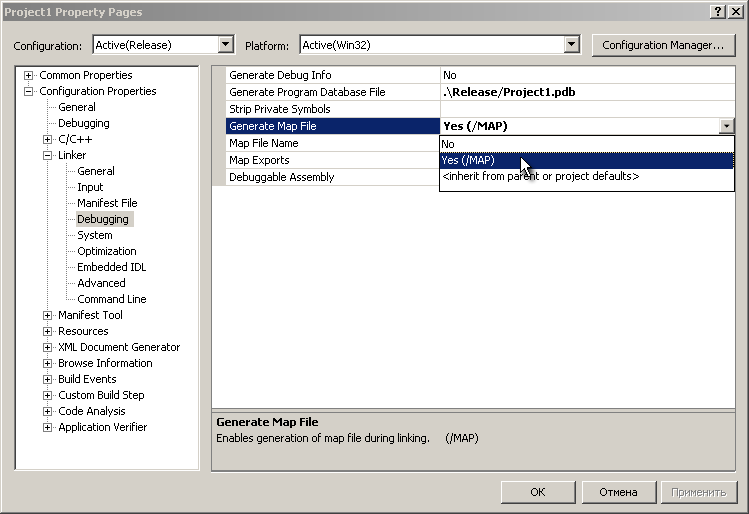This screenshot has width=749, height=514.
Task: Expand the Common Properties node
Action: pyautogui.click(x=28, y=75)
